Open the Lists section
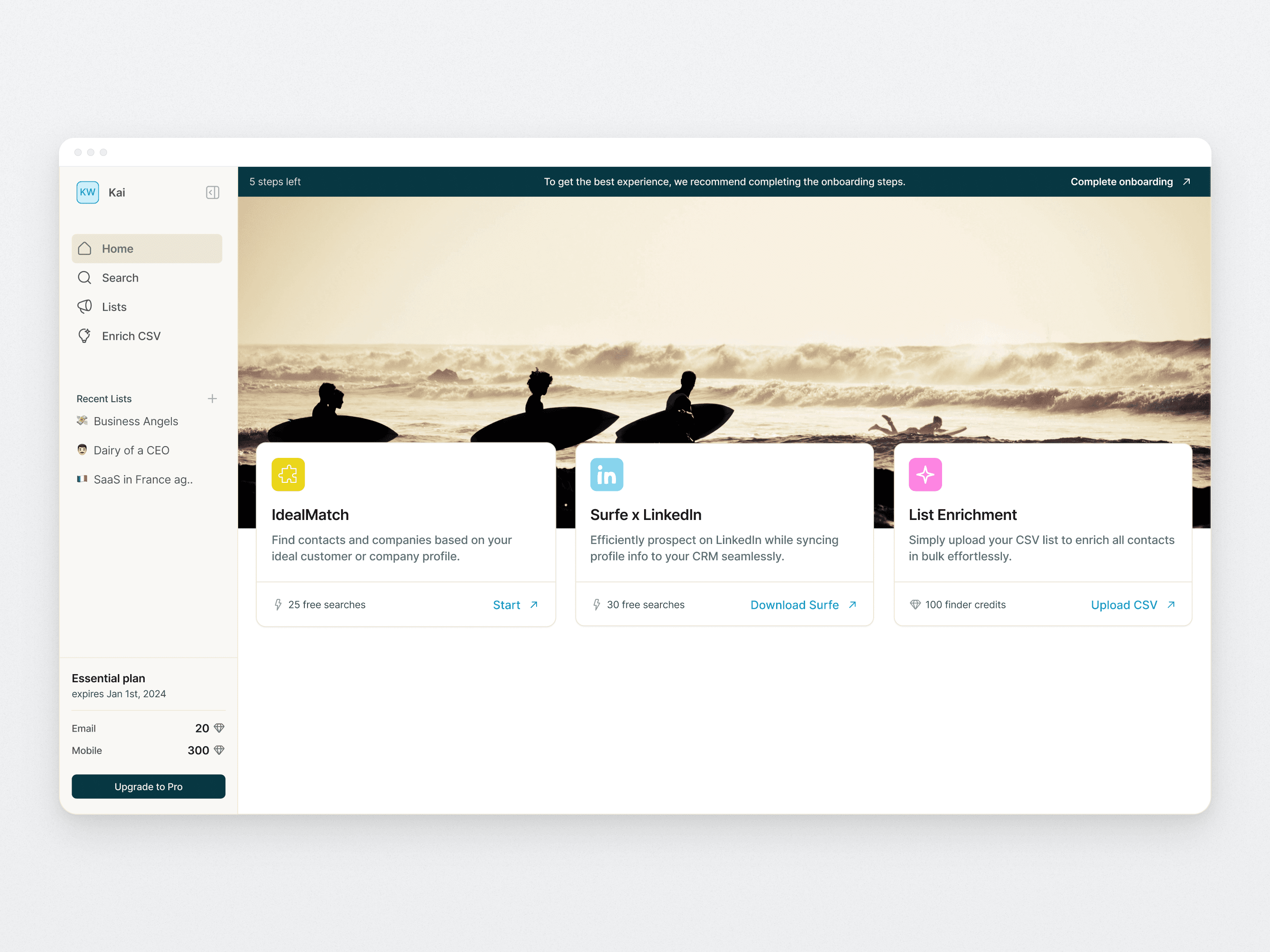Viewport: 1270px width, 952px height. pos(147,307)
